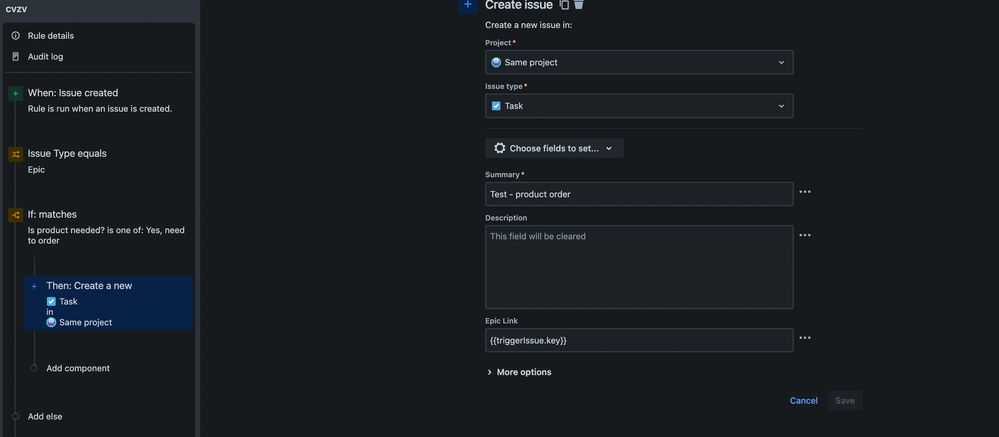
Task: Delete the Create issue component
Action: 579,4
